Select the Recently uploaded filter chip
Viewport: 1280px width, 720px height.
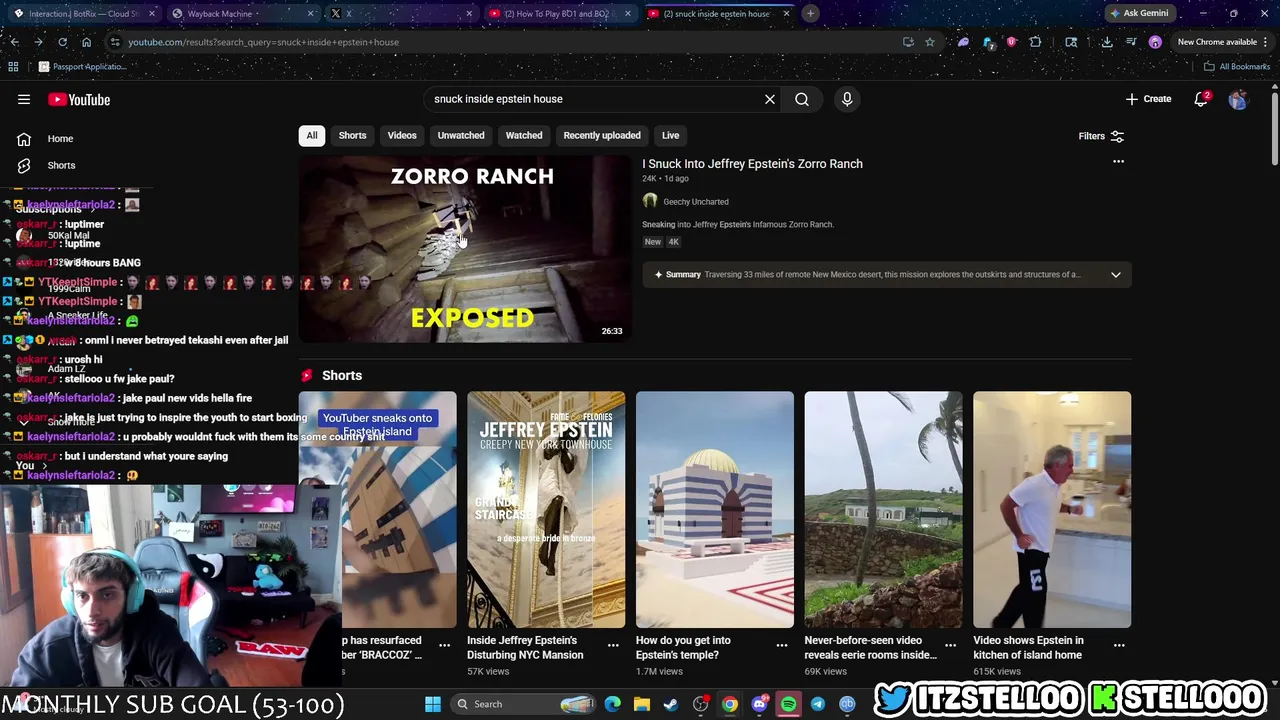[x=602, y=135]
